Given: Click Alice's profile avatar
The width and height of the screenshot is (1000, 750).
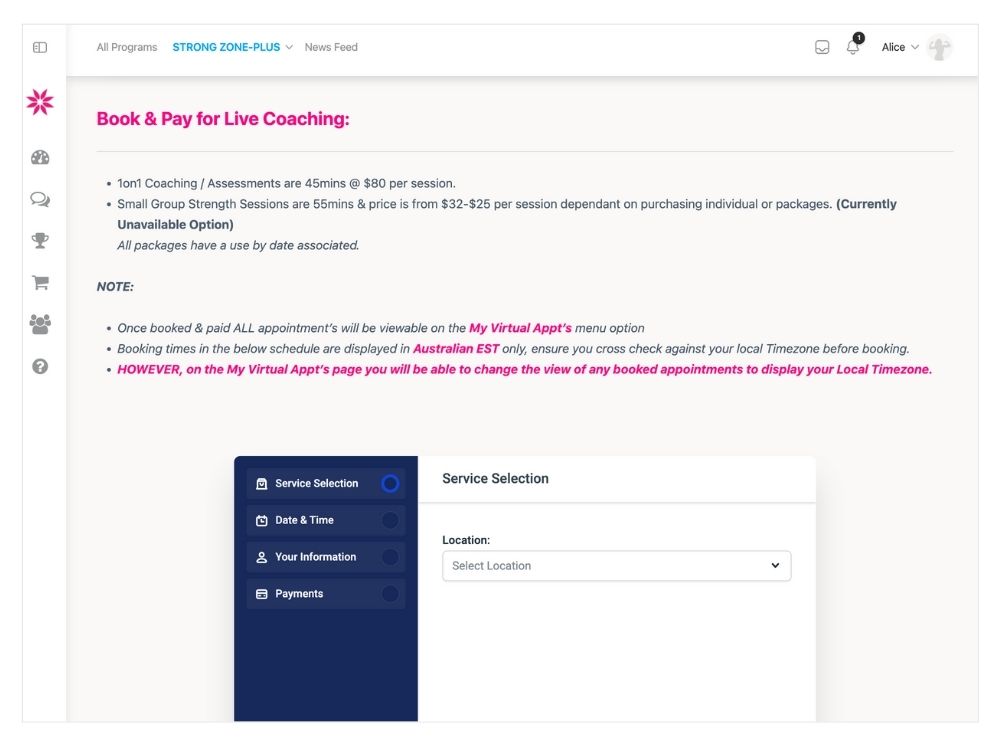Looking at the screenshot, I should tap(939, 47).
